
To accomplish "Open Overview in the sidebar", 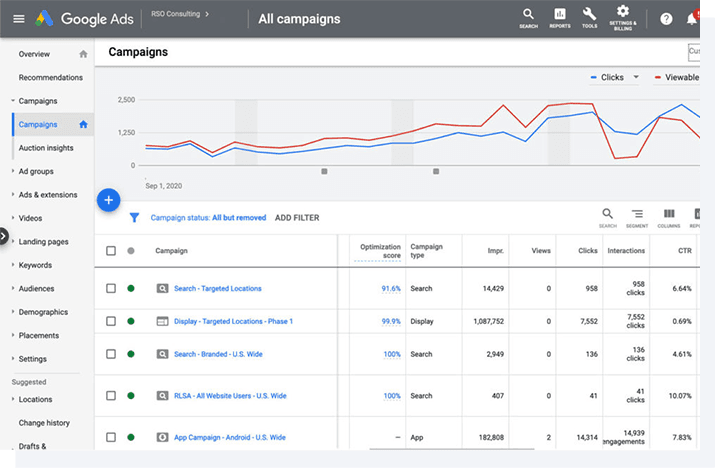I will point(34,54).
